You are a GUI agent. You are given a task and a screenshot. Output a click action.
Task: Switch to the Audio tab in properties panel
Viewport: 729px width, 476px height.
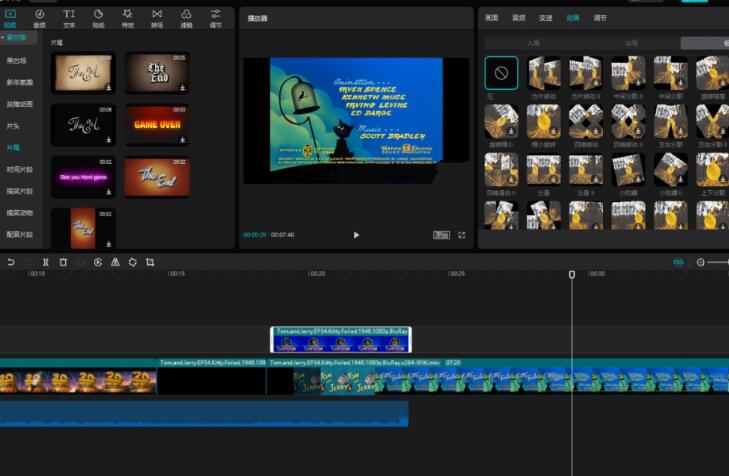click(x=518, y=18)
